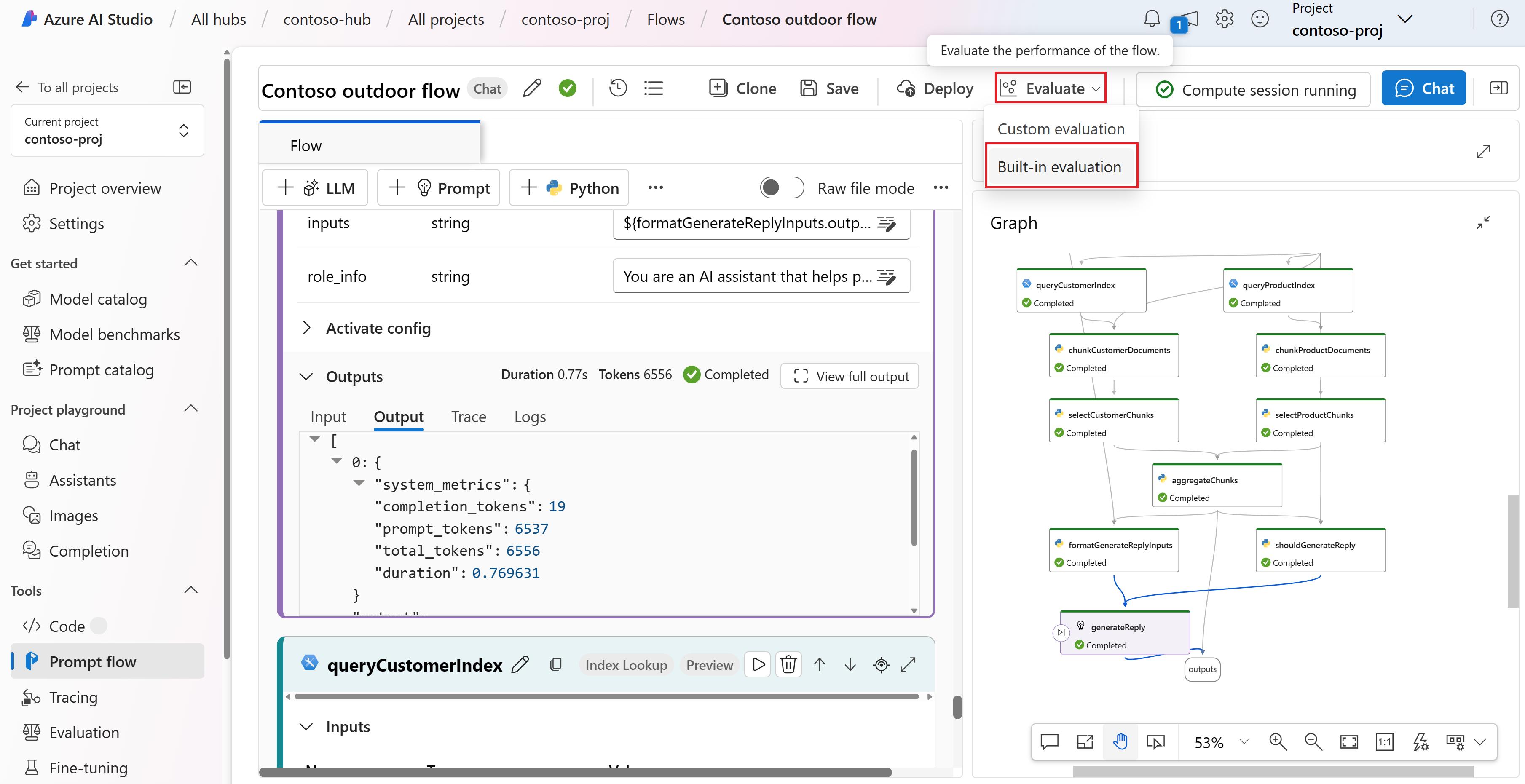Run the queryCustomerIndex node
The image size is (1525, 784).
tap(758, 664)
